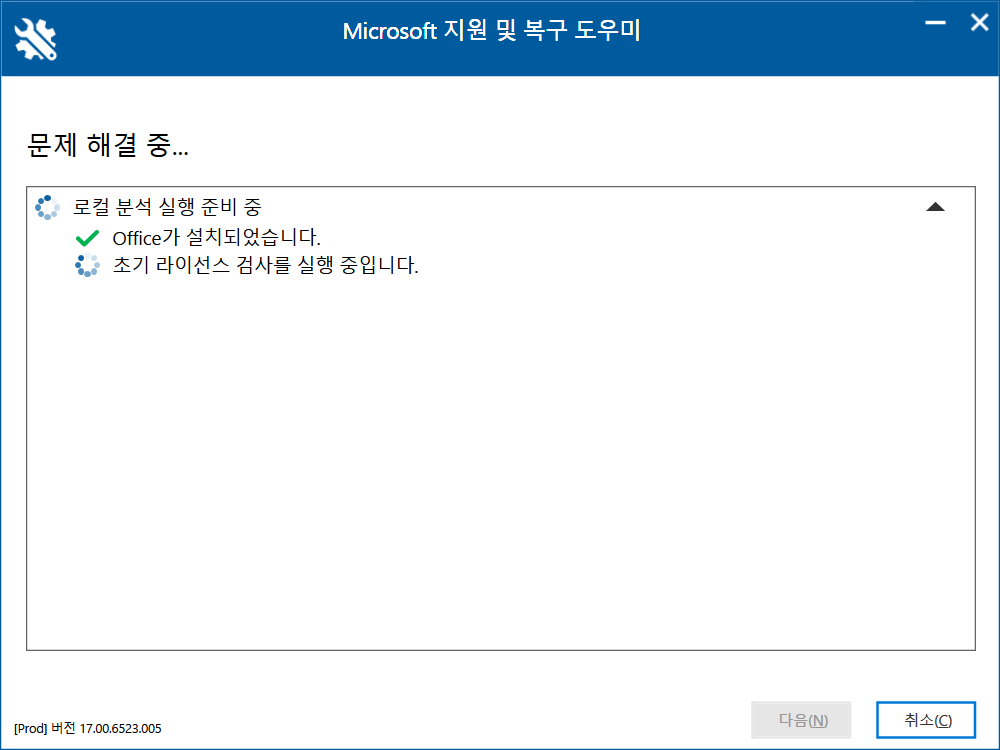Click the spinner beside 초기 라이선스 검사를 실행 중입니다

87,265
